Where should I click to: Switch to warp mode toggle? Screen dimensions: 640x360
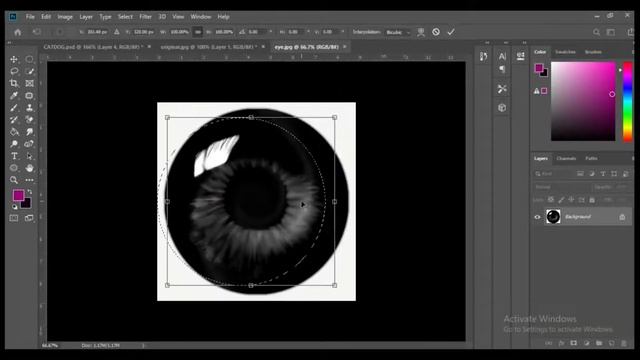[x=421, y=32]
